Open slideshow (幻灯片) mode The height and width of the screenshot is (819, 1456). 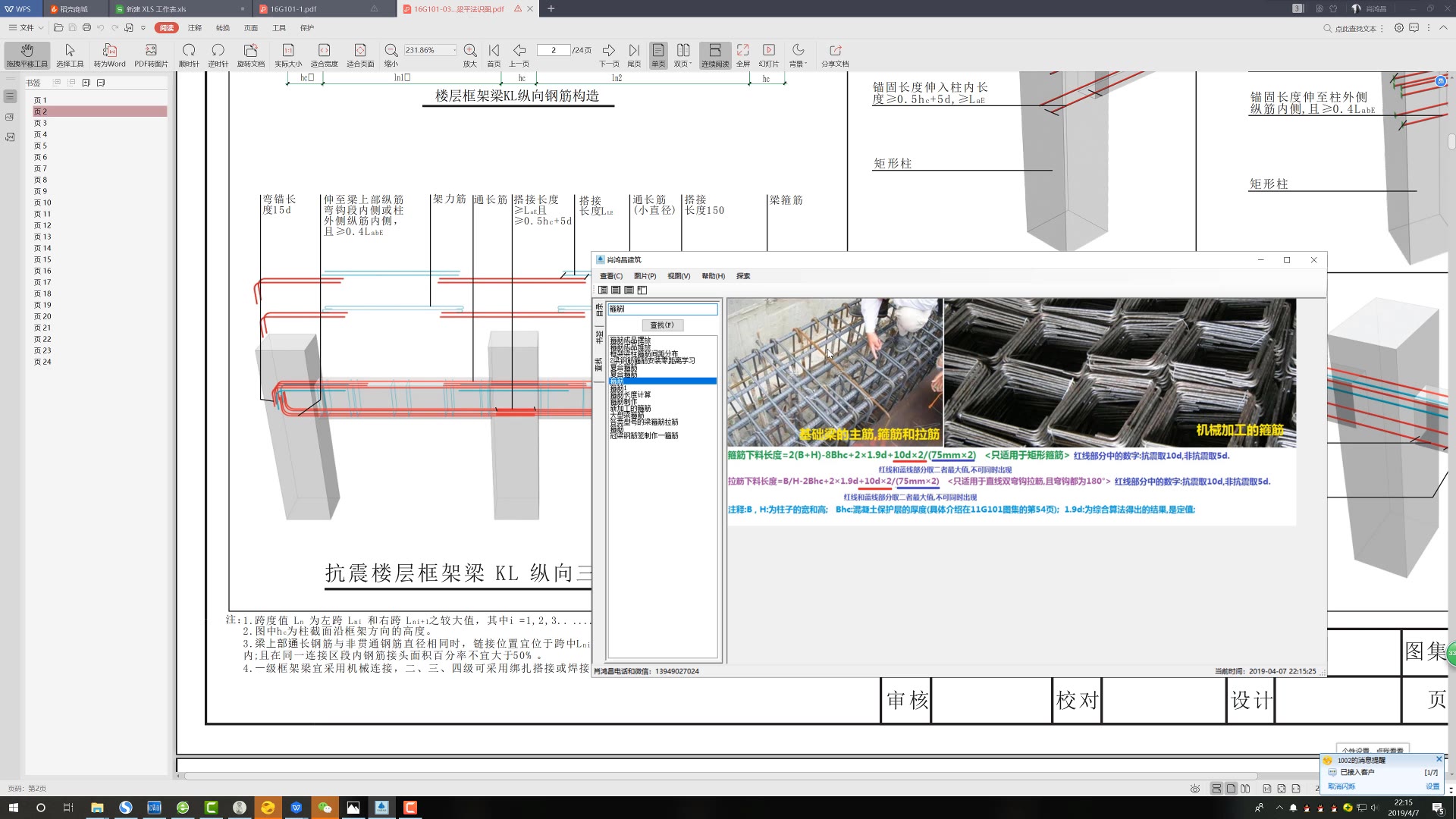(768, 55)
